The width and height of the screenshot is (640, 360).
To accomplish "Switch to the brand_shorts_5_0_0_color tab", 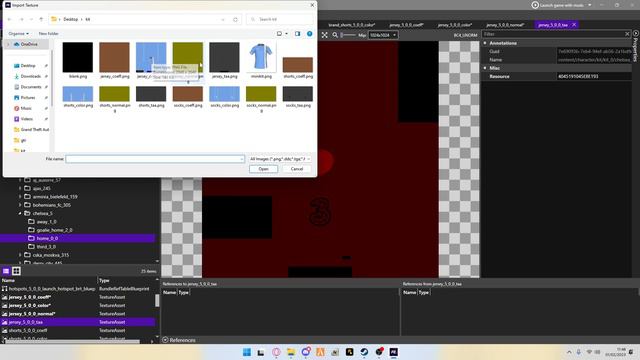I will 351,25.
